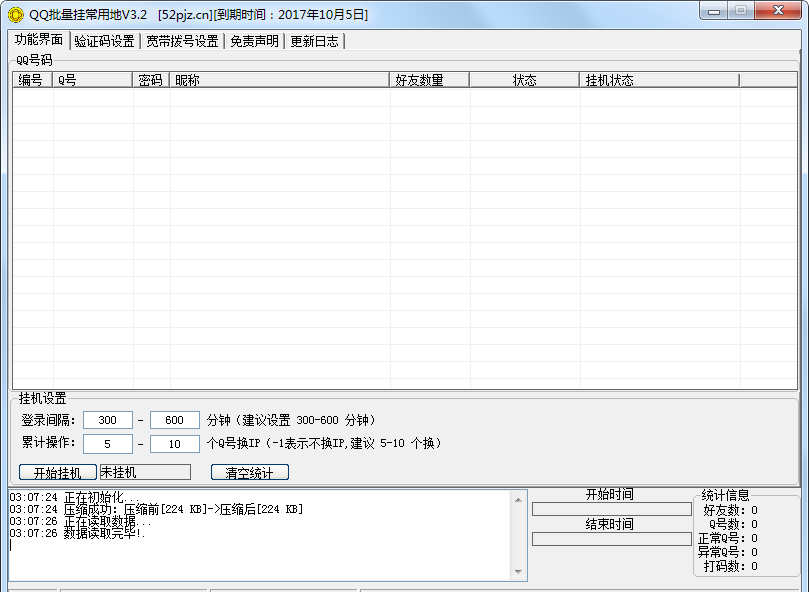Screen dimensions: 809x615
Task: Switch to the 功能界面 tab
Action: (39, 40)
